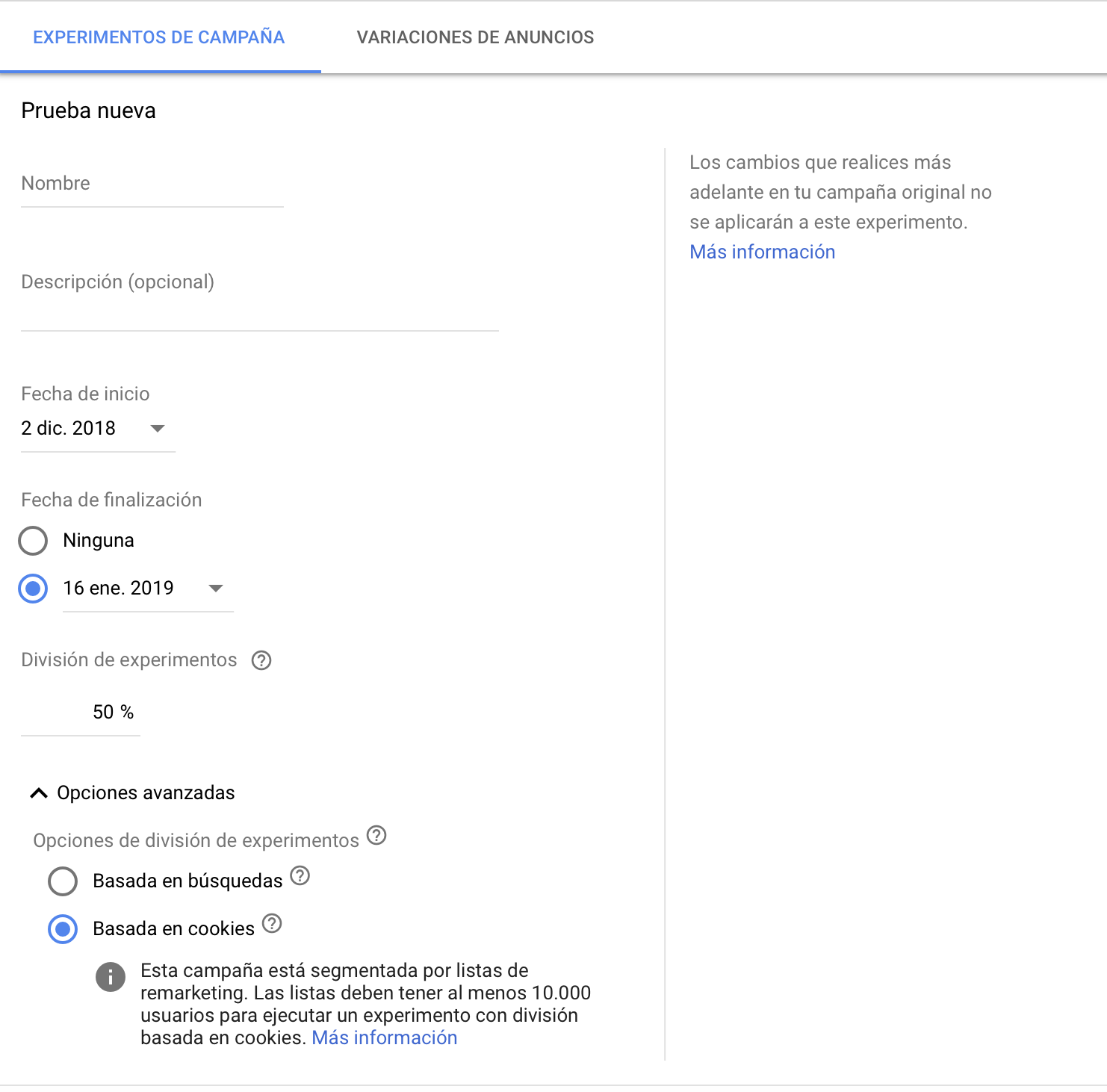Select Ninguna as end date
The image size is (1107, 1092).
pos(33,541)
